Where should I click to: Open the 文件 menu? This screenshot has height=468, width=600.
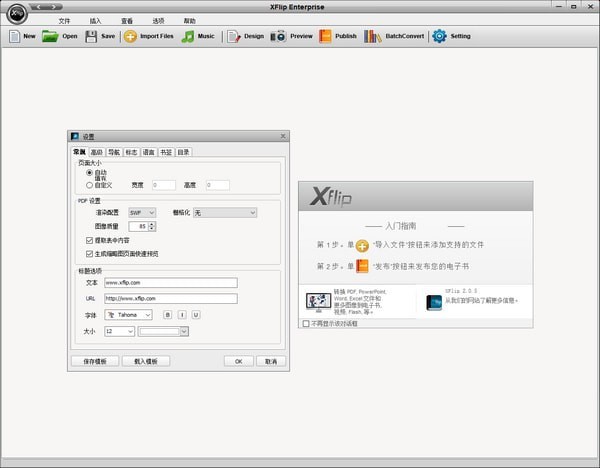point(64,21)
